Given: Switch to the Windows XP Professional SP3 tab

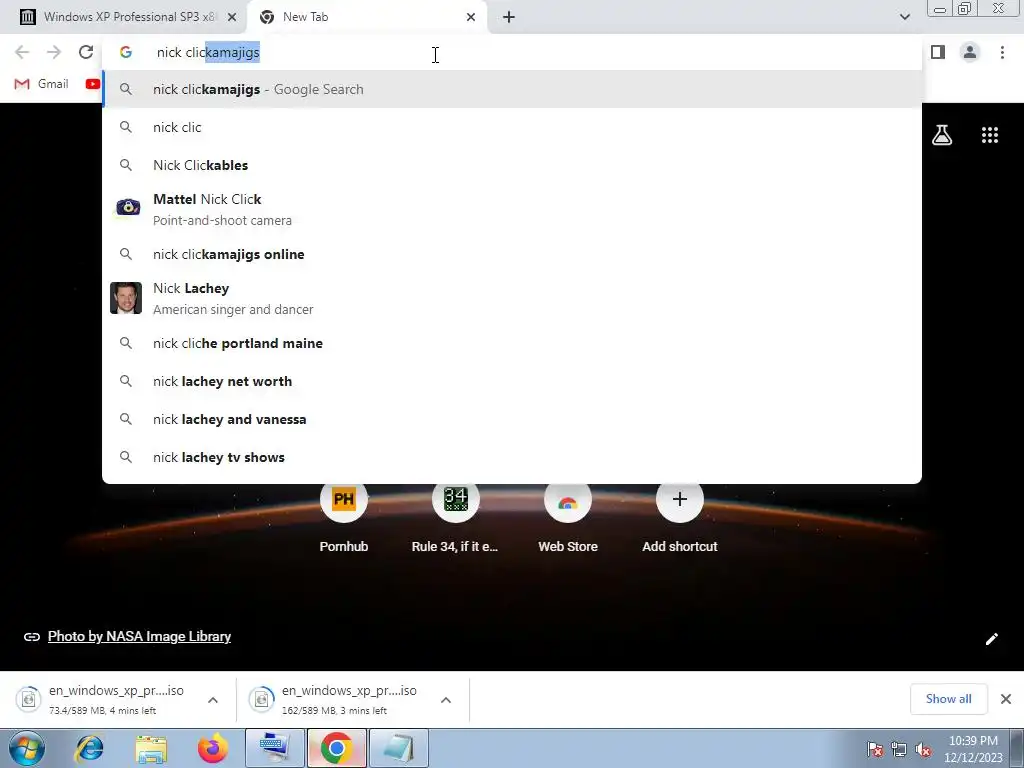Looking at the screenshot, I should point(124,17).
